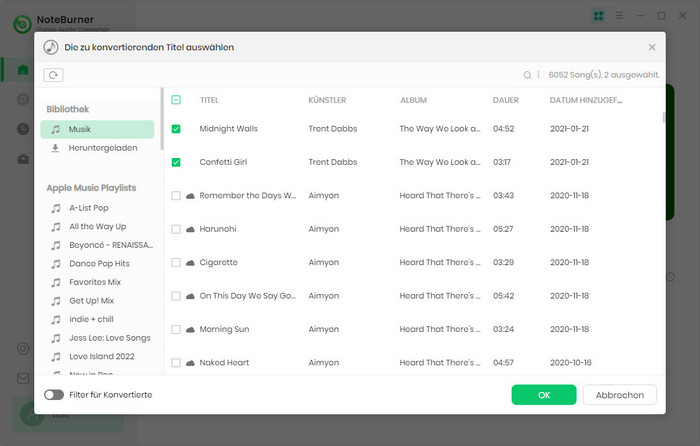Click the cloud icon beside Morning Sun
This screenshot has width=700, height=446.
point(190,329)
